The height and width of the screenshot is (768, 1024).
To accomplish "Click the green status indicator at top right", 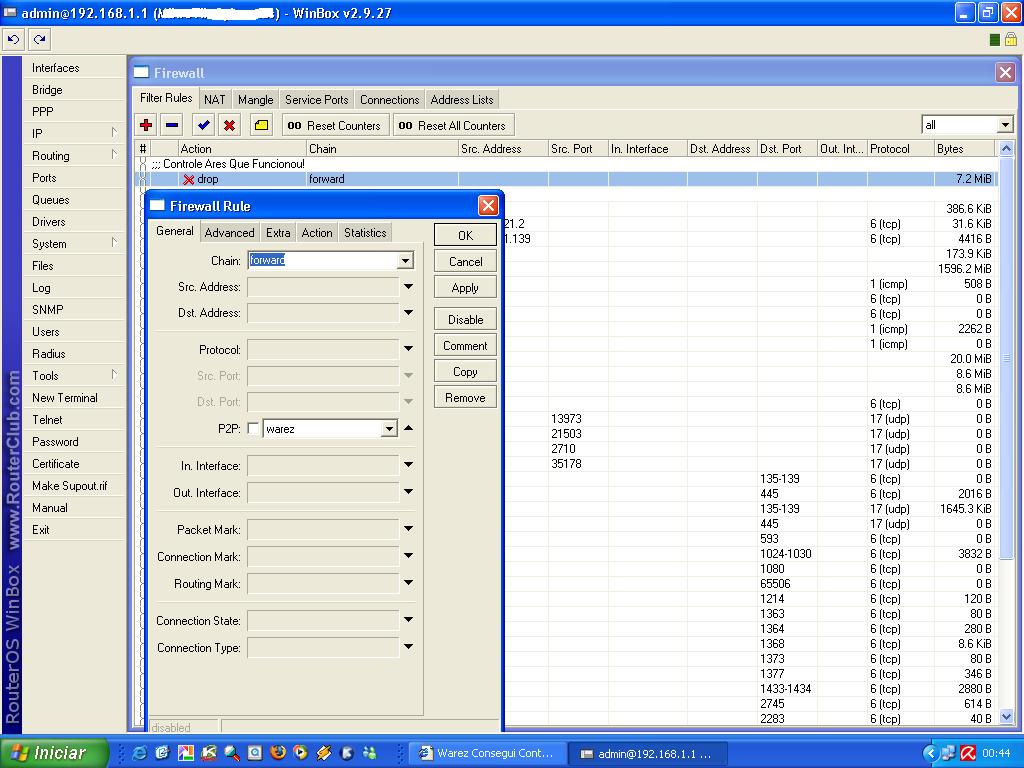I will click(x=995, y=40).
